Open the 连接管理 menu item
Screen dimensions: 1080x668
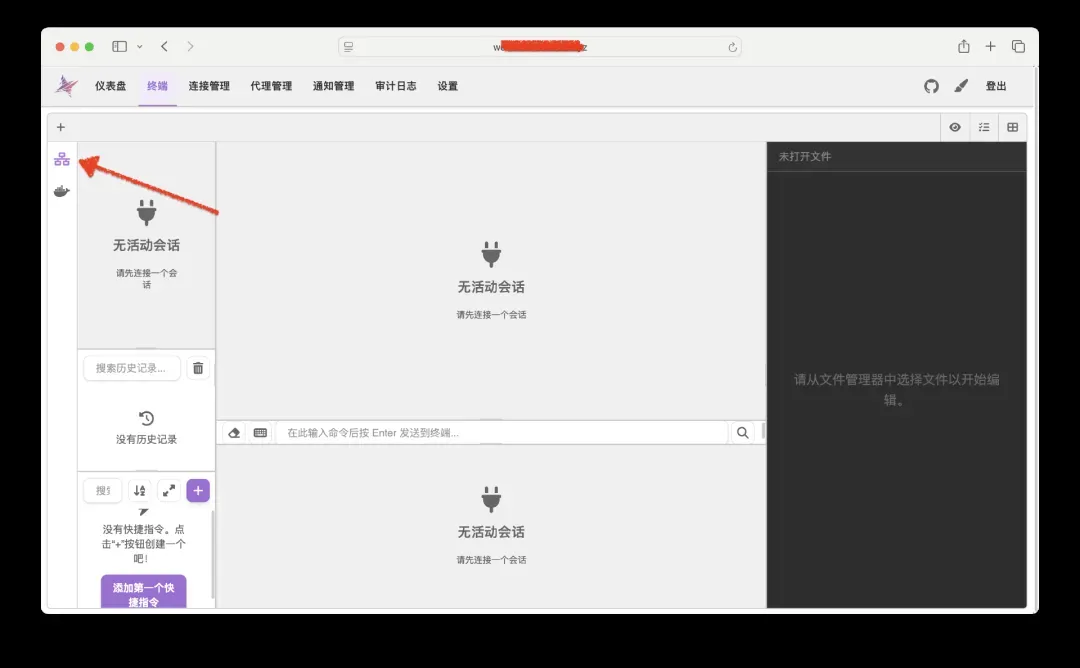click(x=209, y=86)
